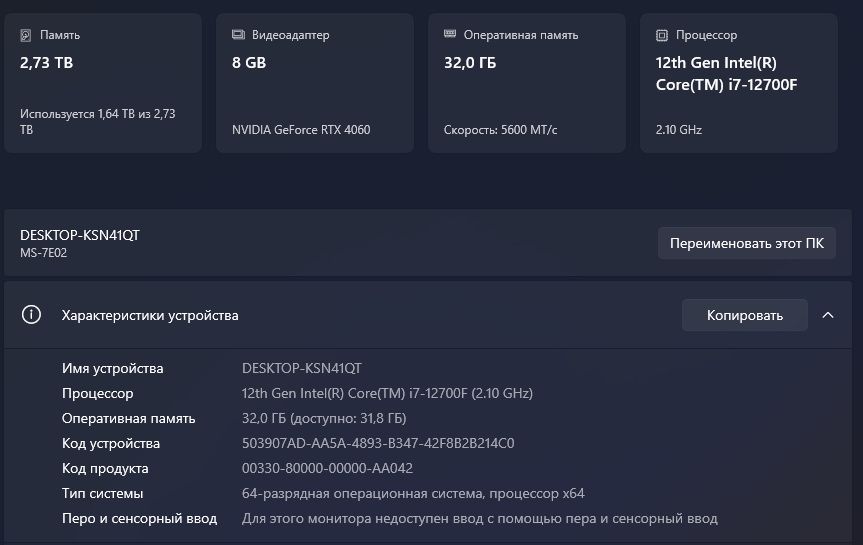Screen dimensions: 863x545
Task: Click the Процессор label in specifications list
Action: click(97, 394)
